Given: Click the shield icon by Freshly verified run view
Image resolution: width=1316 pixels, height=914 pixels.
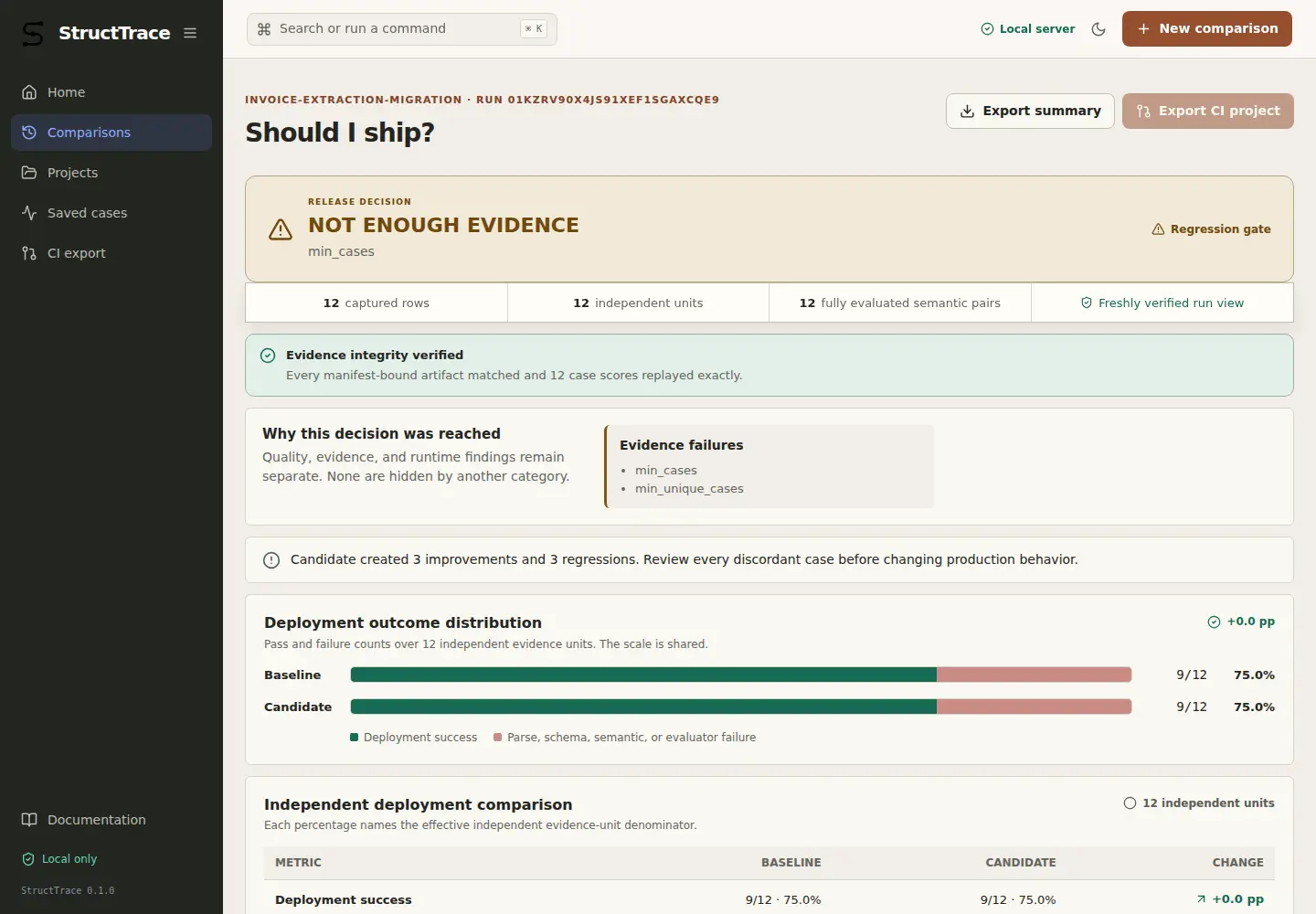Looking at the screenshot, I should click(x=1087, y=303).
